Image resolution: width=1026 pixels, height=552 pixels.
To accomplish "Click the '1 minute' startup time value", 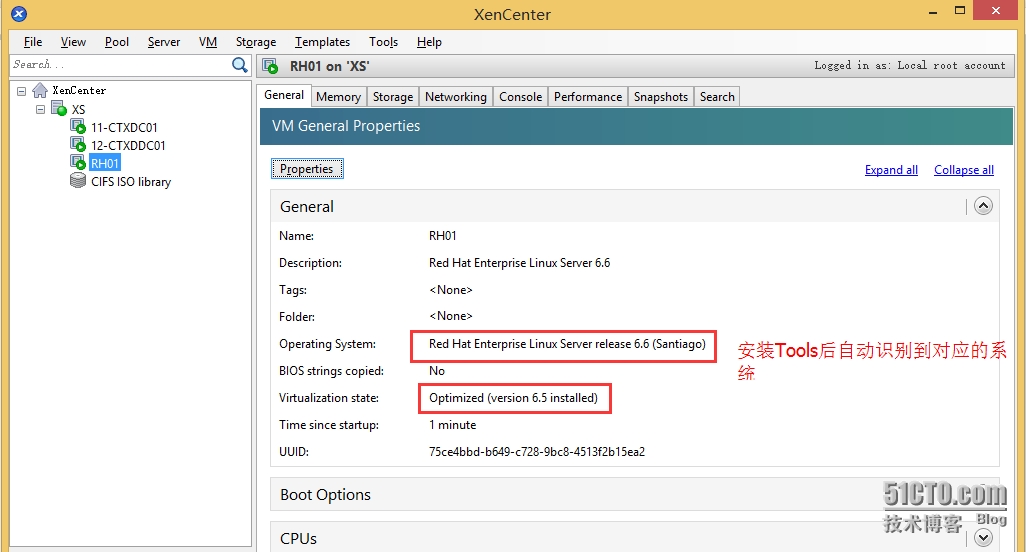I will (x=452, y=425).
